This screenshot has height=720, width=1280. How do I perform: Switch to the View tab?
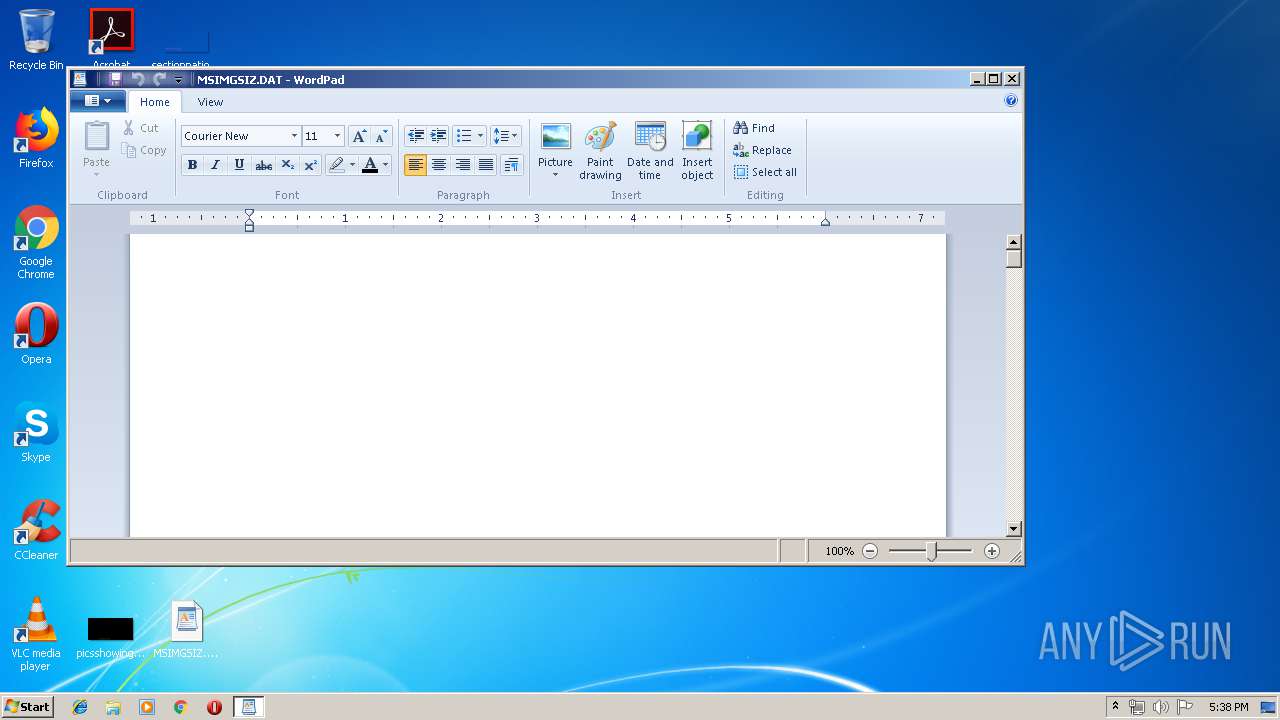point(210,102)
